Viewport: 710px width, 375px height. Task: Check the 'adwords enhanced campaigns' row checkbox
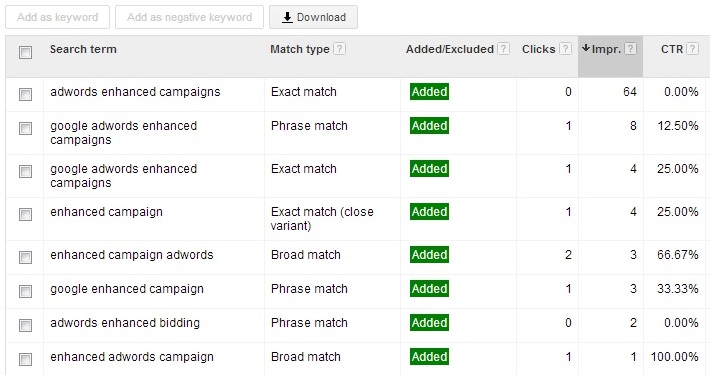25,94
